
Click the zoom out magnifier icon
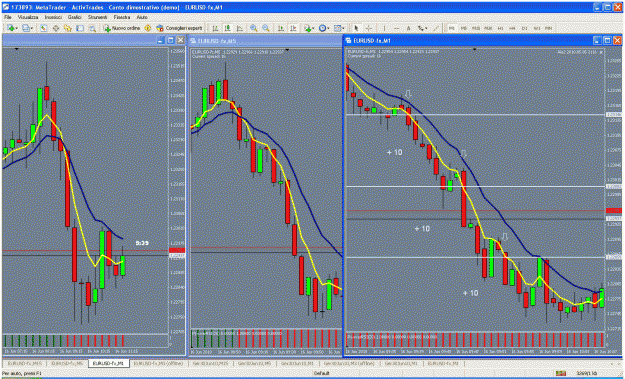click(x=266, y=28)
